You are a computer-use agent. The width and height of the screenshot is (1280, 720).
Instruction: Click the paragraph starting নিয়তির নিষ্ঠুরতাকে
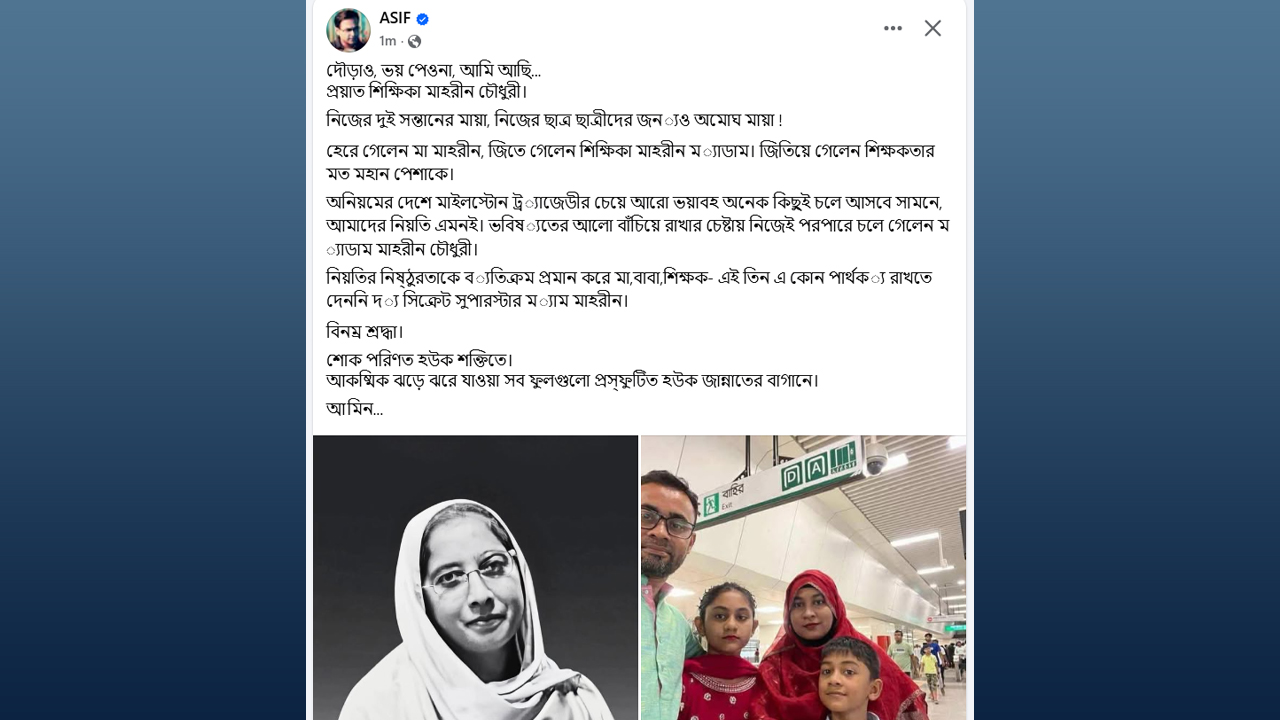tap(629, 288)
